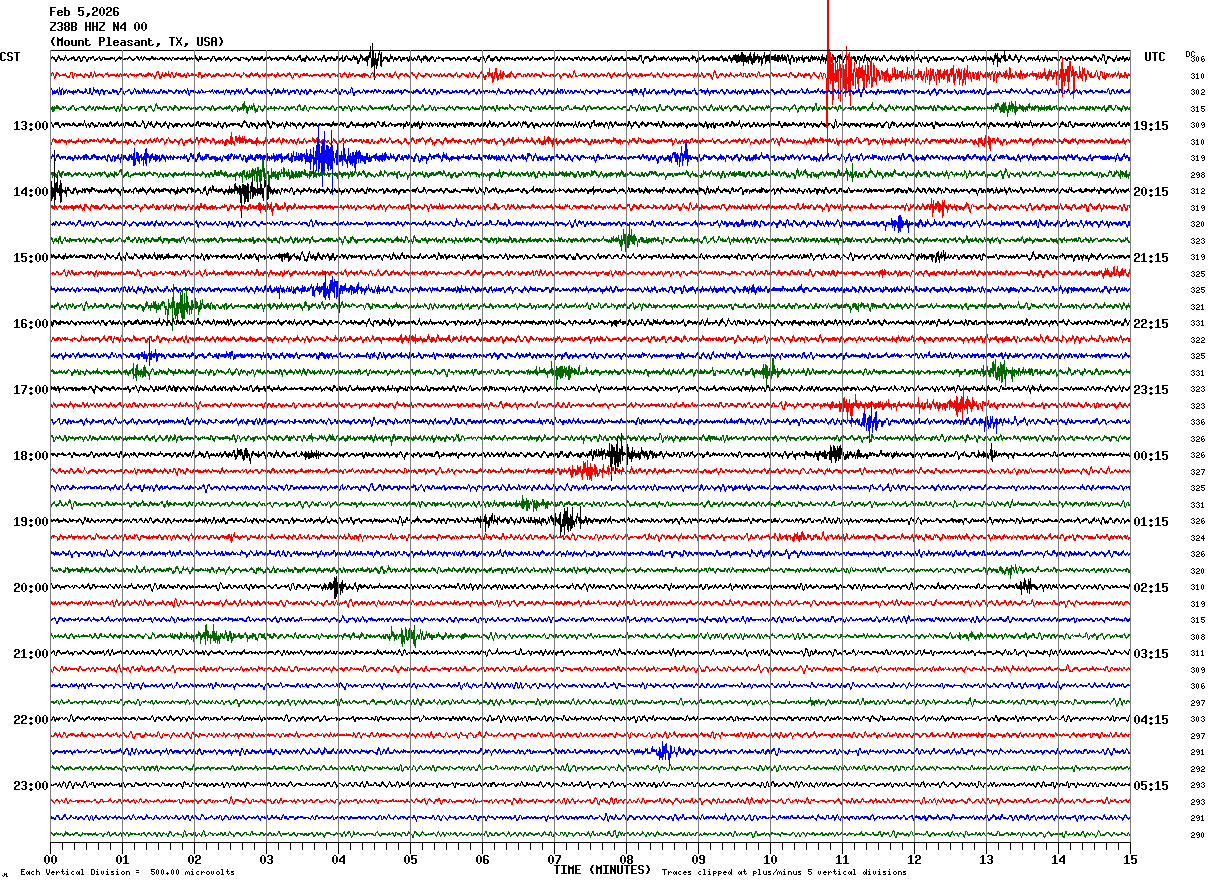
Task: Click the 19:15 UTC time label
Action: click(1151, 126)
